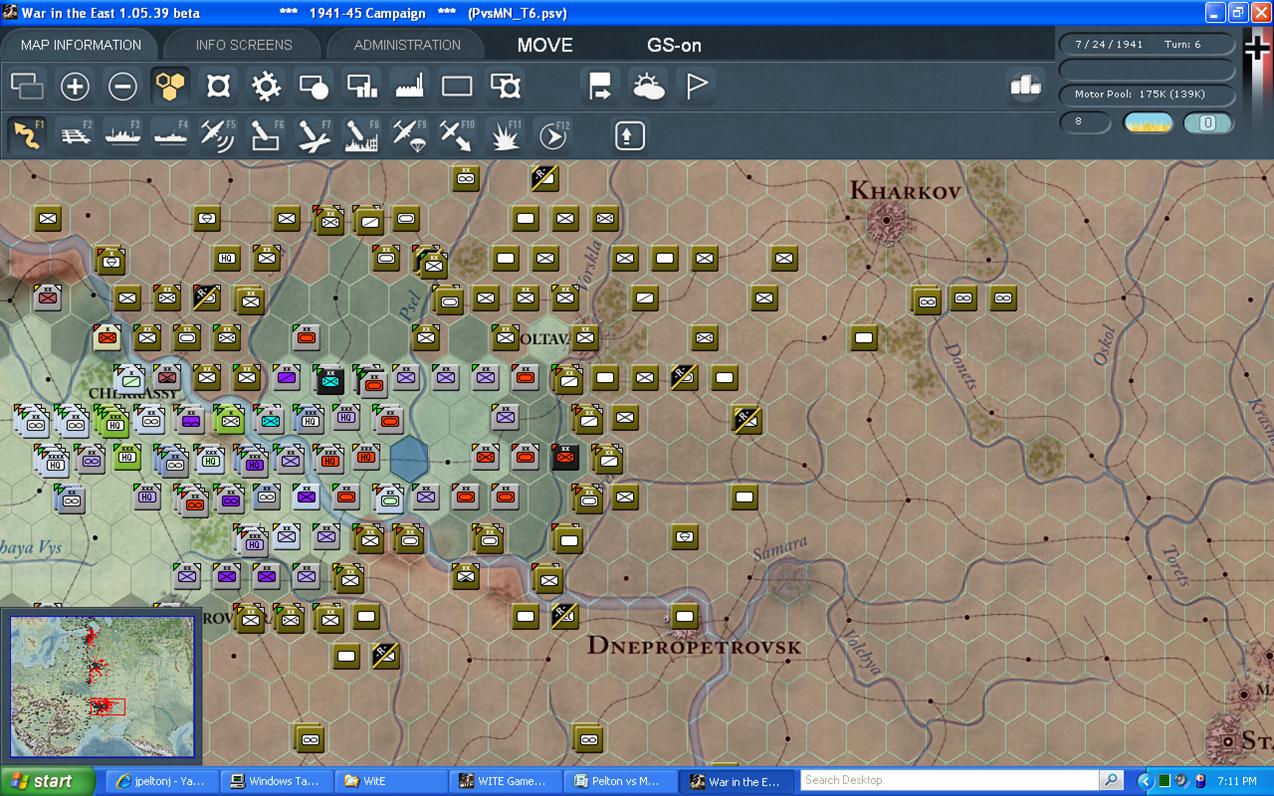Zoom out with the minus magnifier icon
Viewport: 1274px width, 796px height.
123,86
